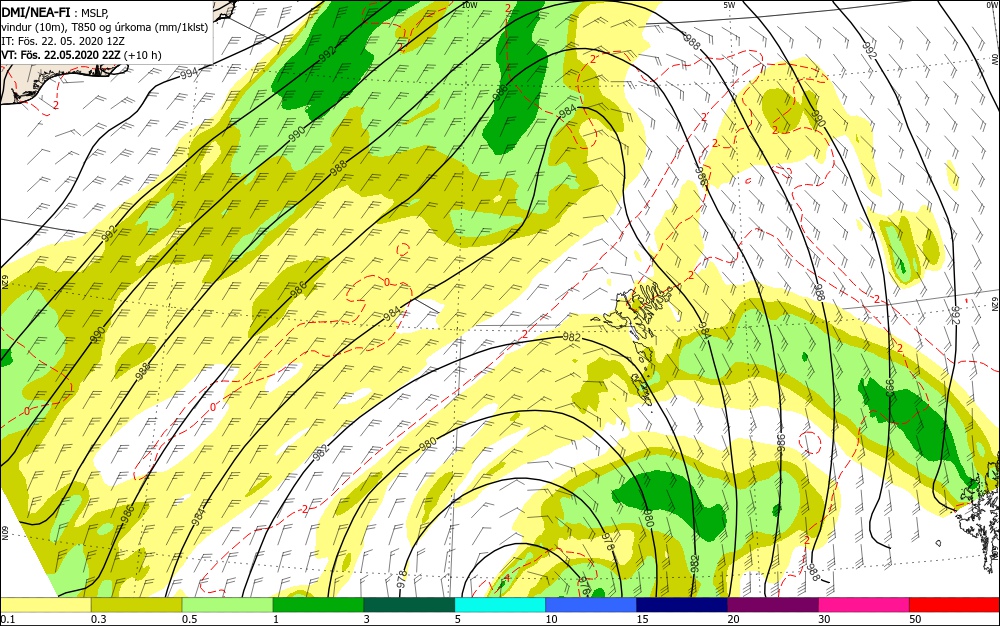Select the light green 0.5–1 legend swatch

click(228, 605)
